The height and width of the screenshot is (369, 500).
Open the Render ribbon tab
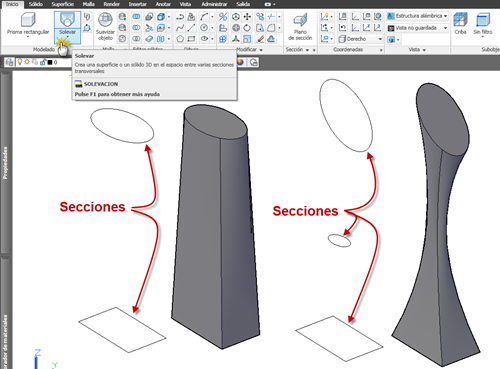(x=112, y=4)
